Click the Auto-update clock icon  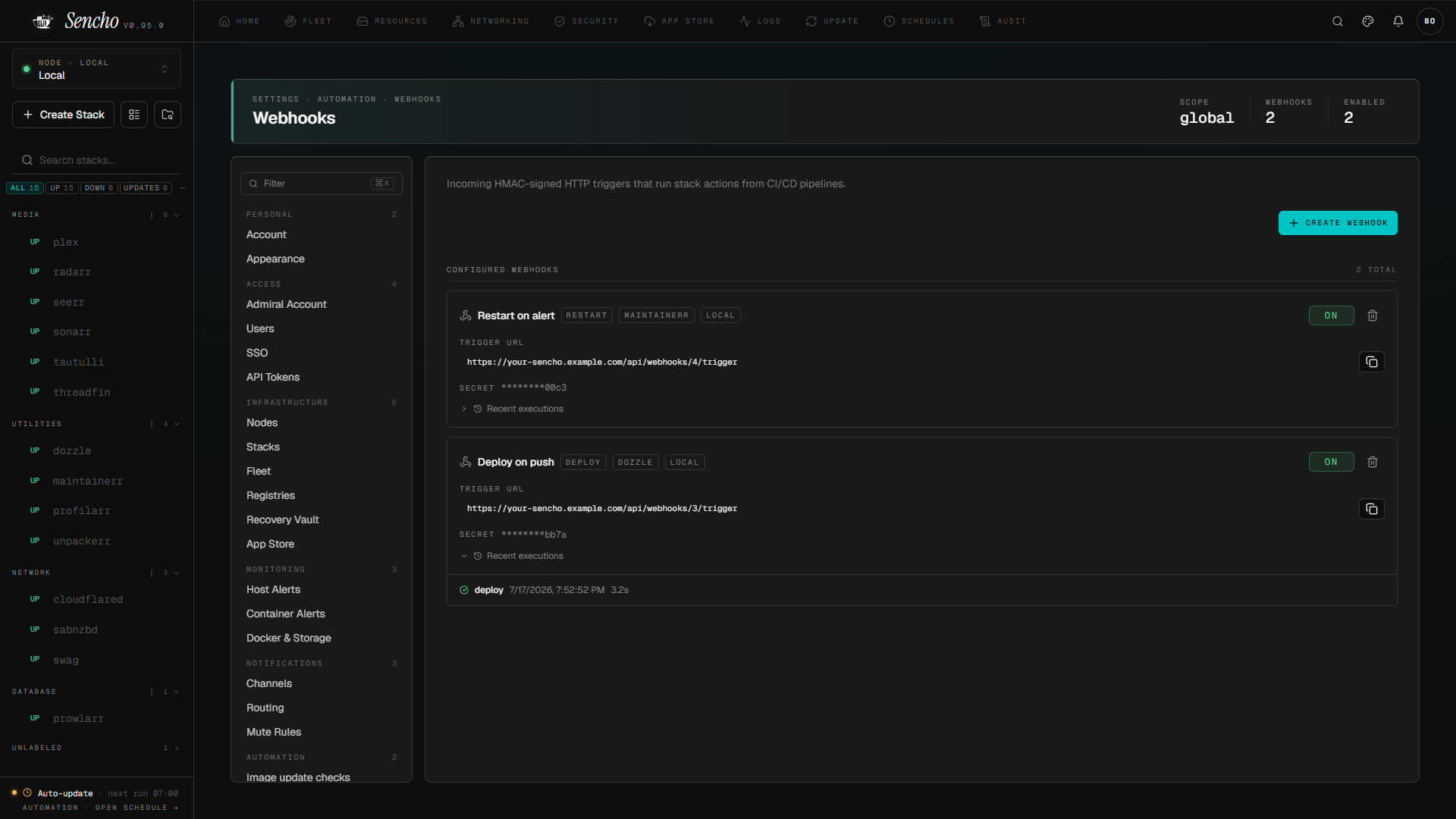(27, 793)
